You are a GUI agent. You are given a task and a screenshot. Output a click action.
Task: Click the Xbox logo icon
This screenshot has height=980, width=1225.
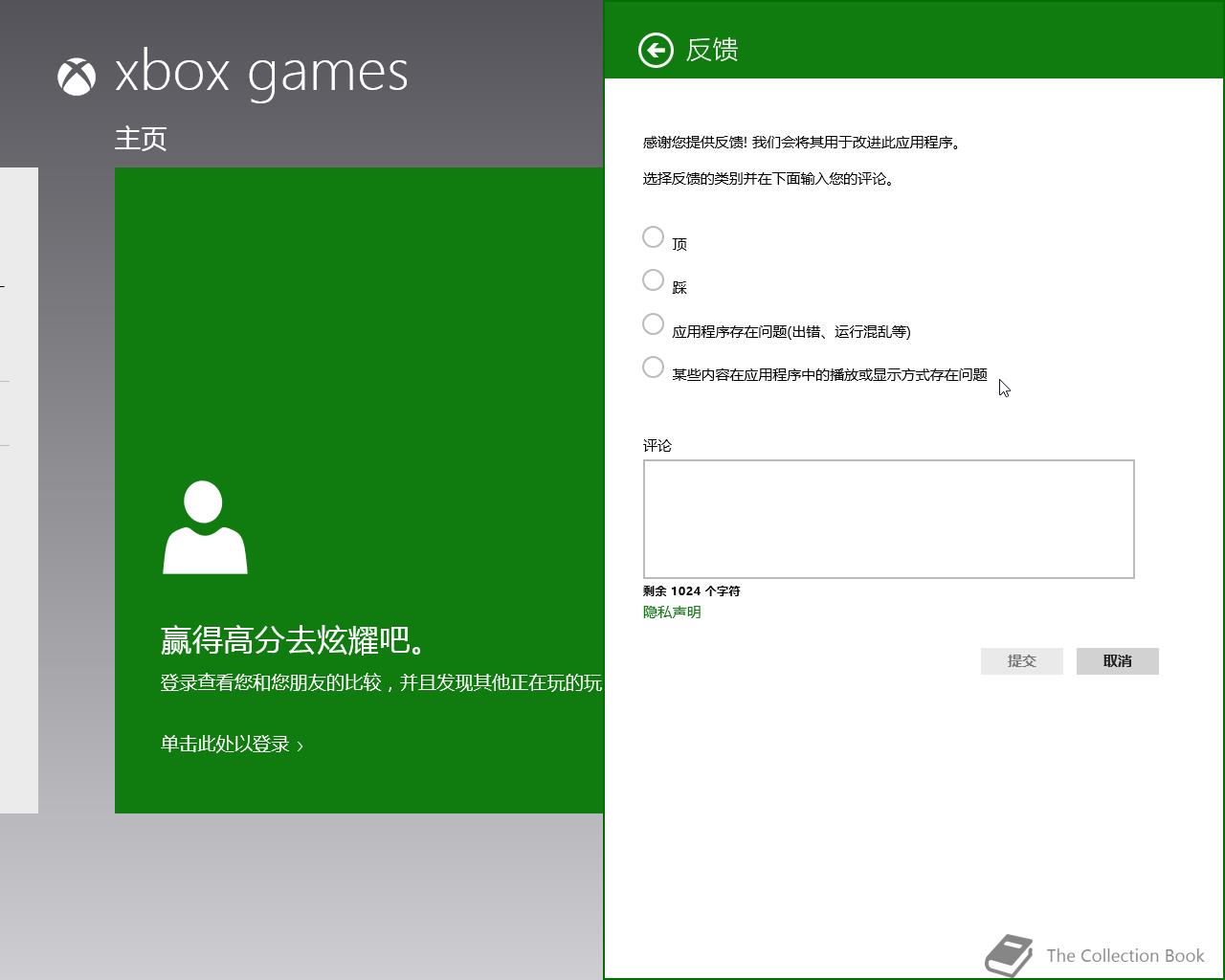tap(77, 77)
